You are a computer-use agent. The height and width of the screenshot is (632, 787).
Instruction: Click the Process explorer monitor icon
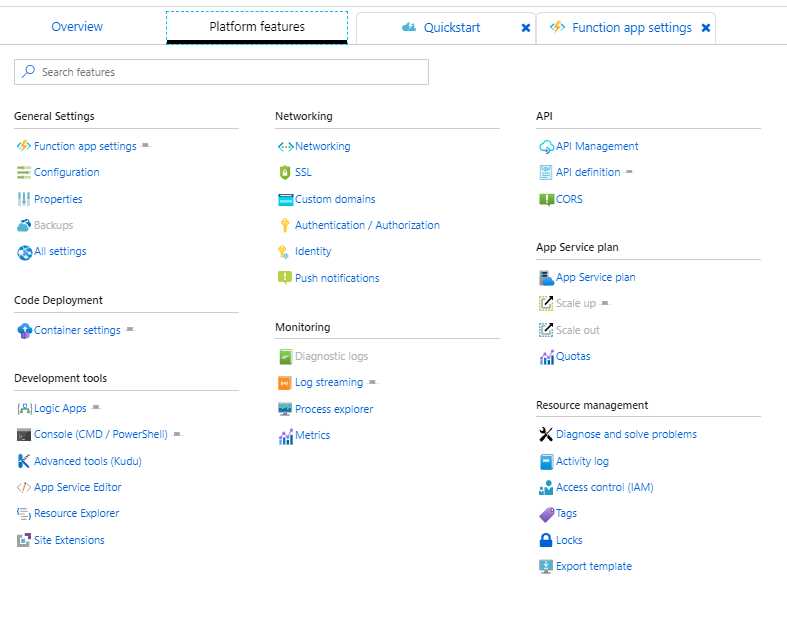pos(285,410)
